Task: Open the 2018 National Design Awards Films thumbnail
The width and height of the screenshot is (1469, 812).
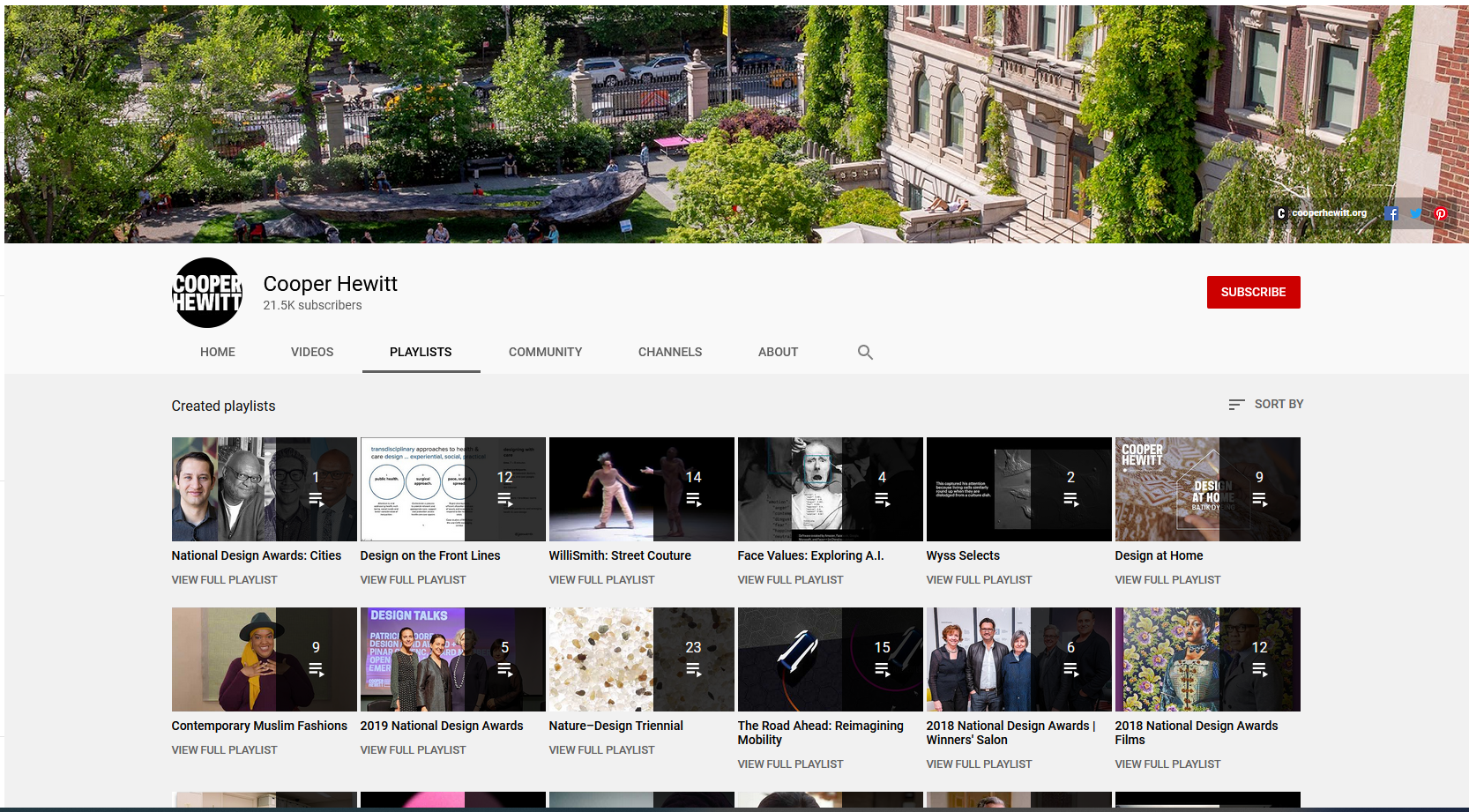Action: click(1207, 659)
